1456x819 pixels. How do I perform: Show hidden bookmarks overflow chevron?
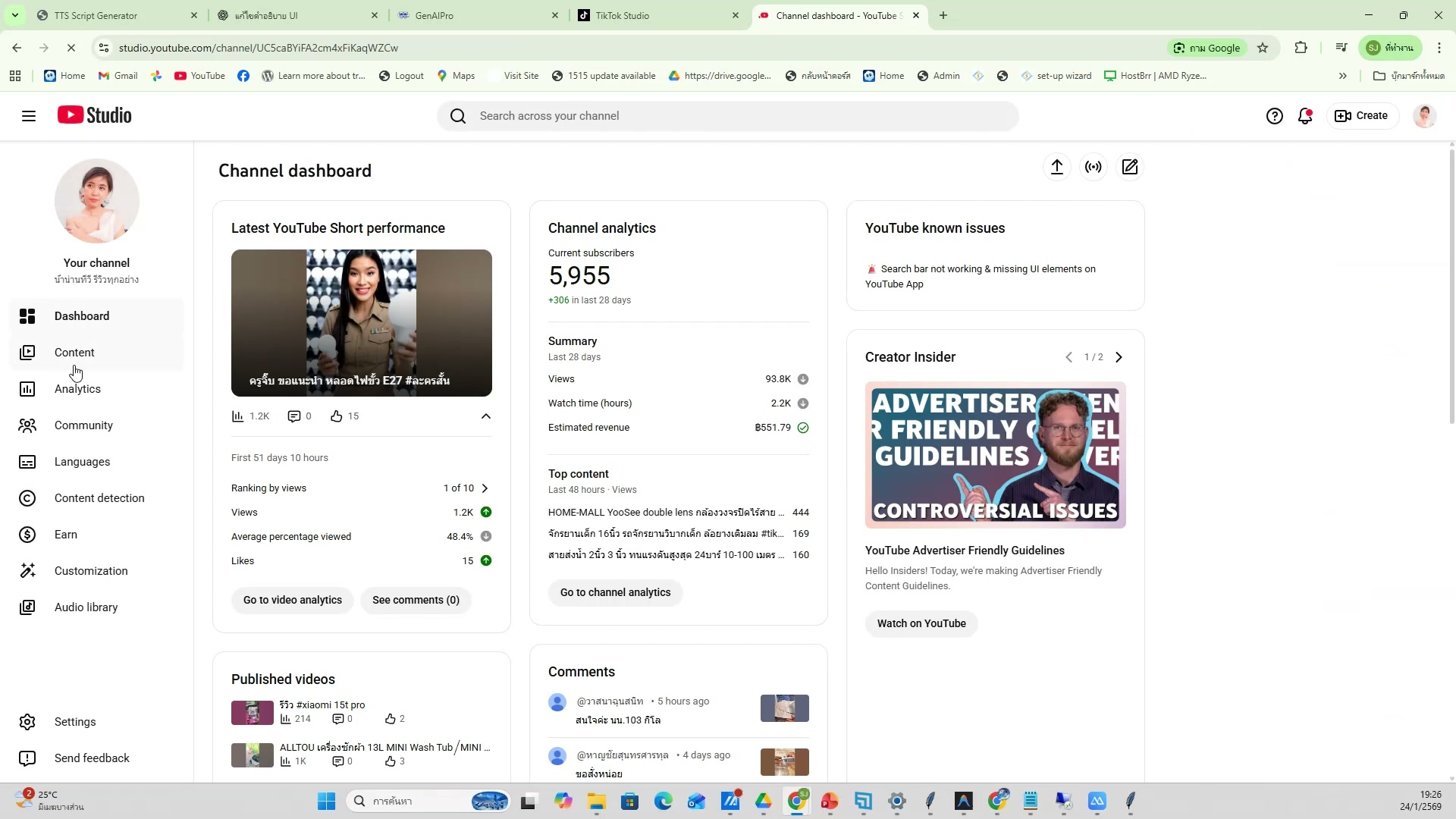(x=1342, y=76)
